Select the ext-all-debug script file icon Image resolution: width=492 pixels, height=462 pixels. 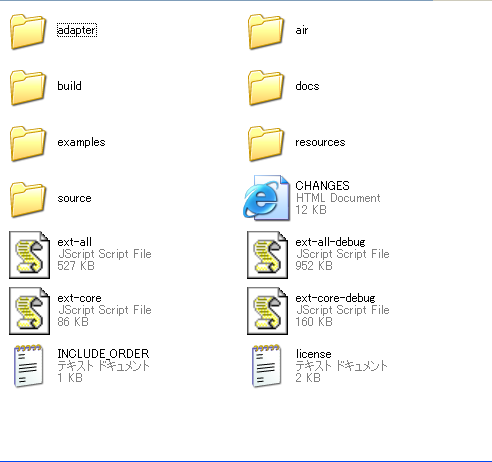pos(267,255)
